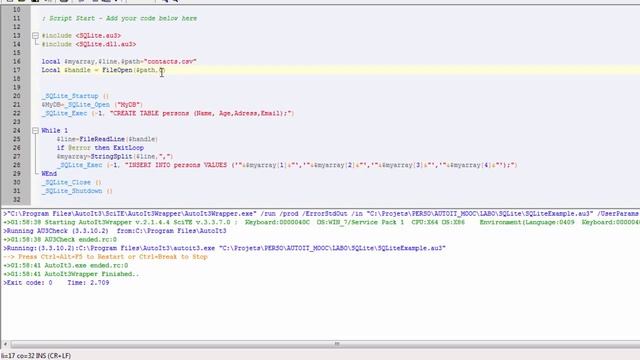Image resolution: width=640 pixels, height=360 pixels.
Task: Click line number 10 in the margin
Action: (16, 10)
